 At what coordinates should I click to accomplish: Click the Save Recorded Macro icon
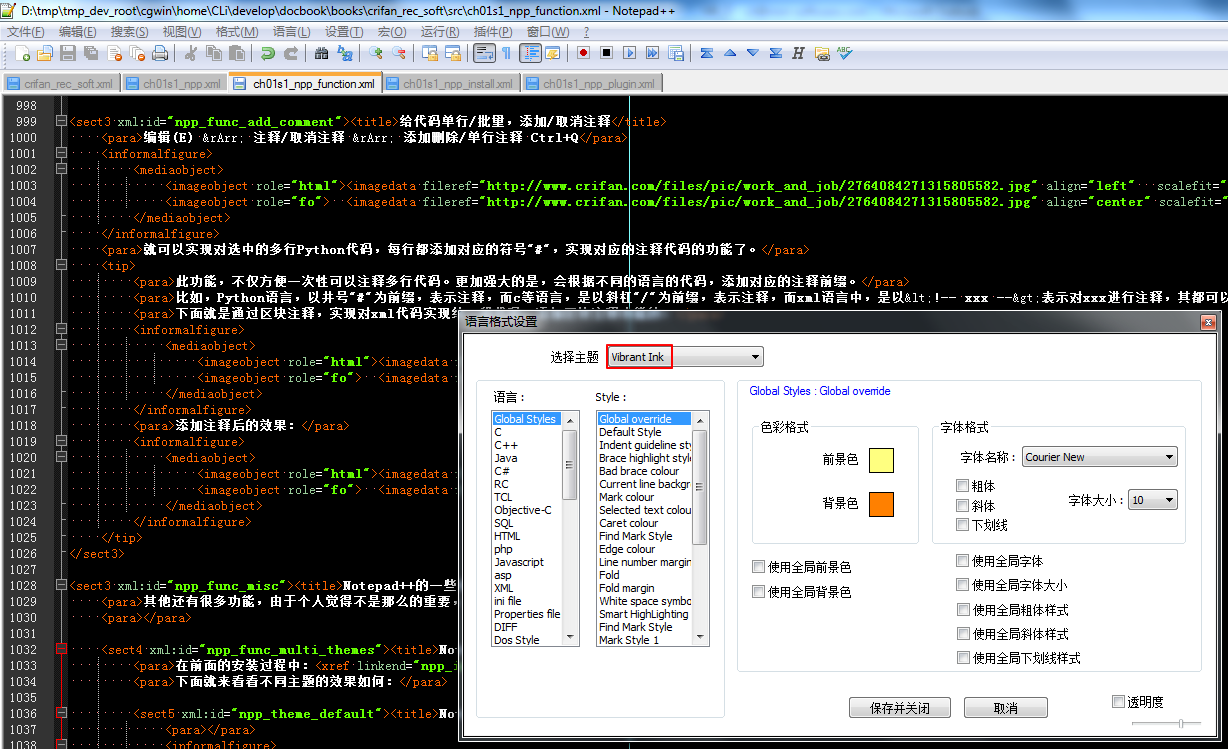click(675, 53)
